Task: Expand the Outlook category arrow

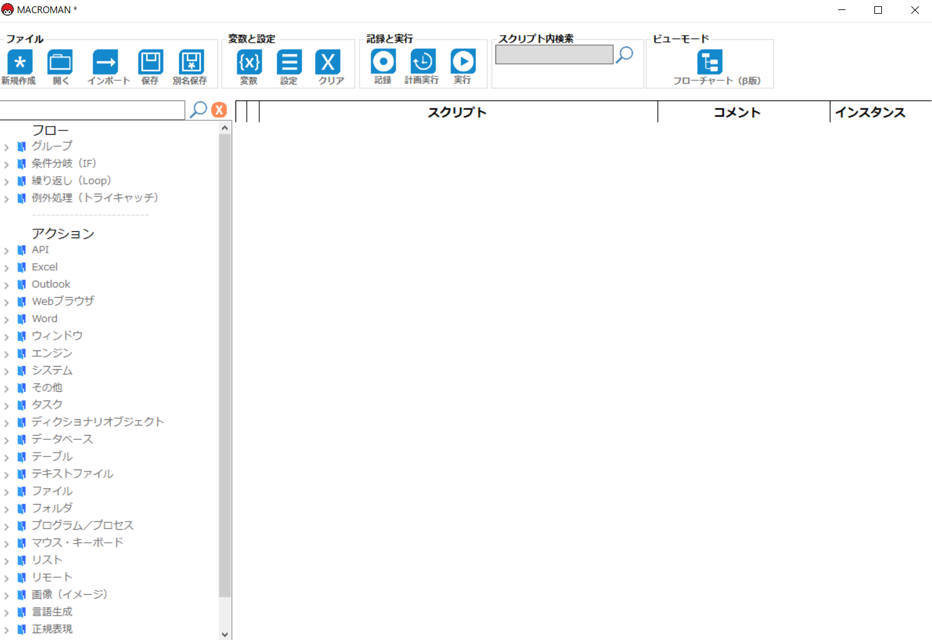Action: pos(6,285)
